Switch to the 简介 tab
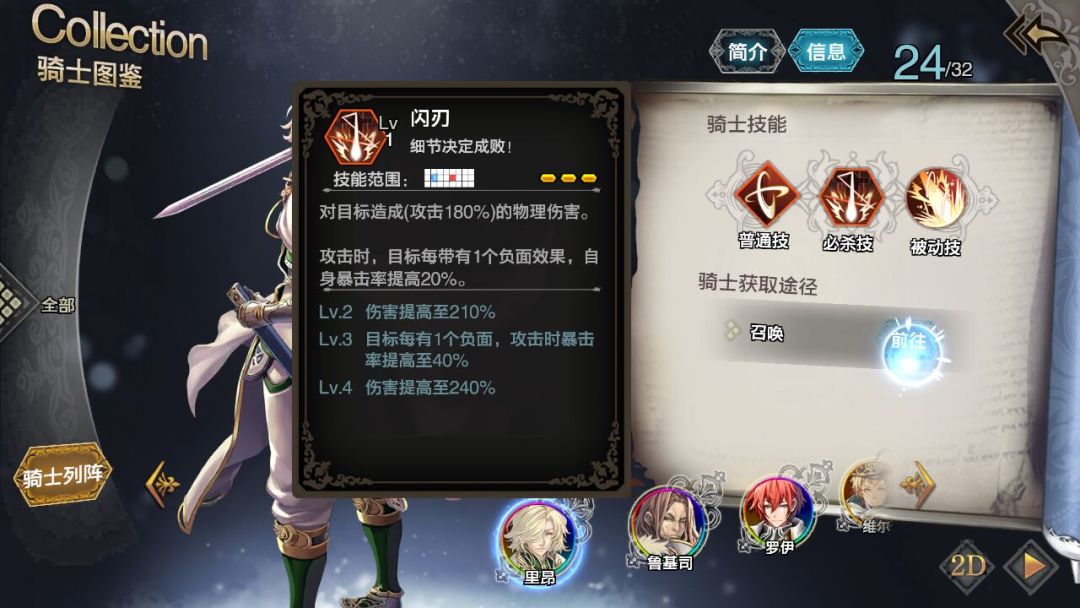Viewport: 1080px width, 608px height. tap(747, 52)
